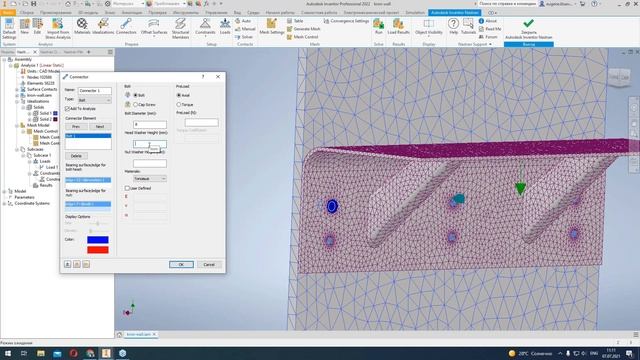
Task: Open the About Nastran info
Action: (488, 21)
